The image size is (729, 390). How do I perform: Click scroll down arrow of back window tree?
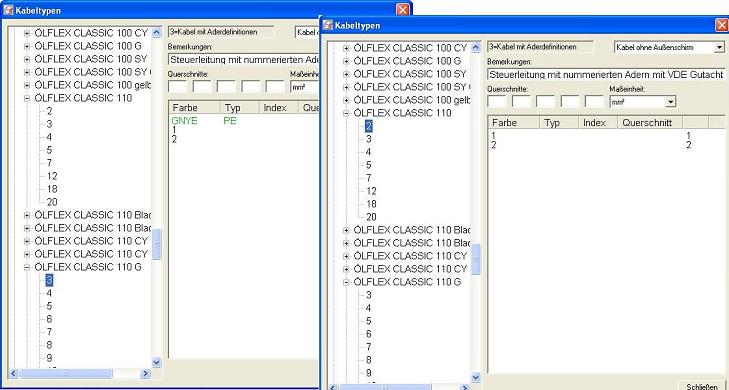click(x=156, y=362)
